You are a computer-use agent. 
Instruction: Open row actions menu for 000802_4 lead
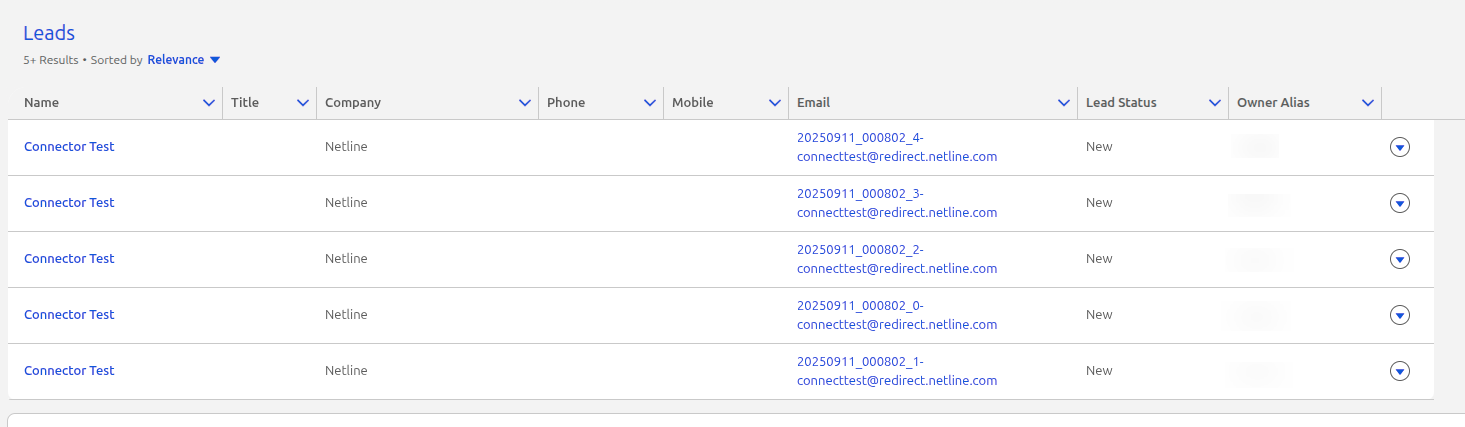click(x=1400, y=147)
